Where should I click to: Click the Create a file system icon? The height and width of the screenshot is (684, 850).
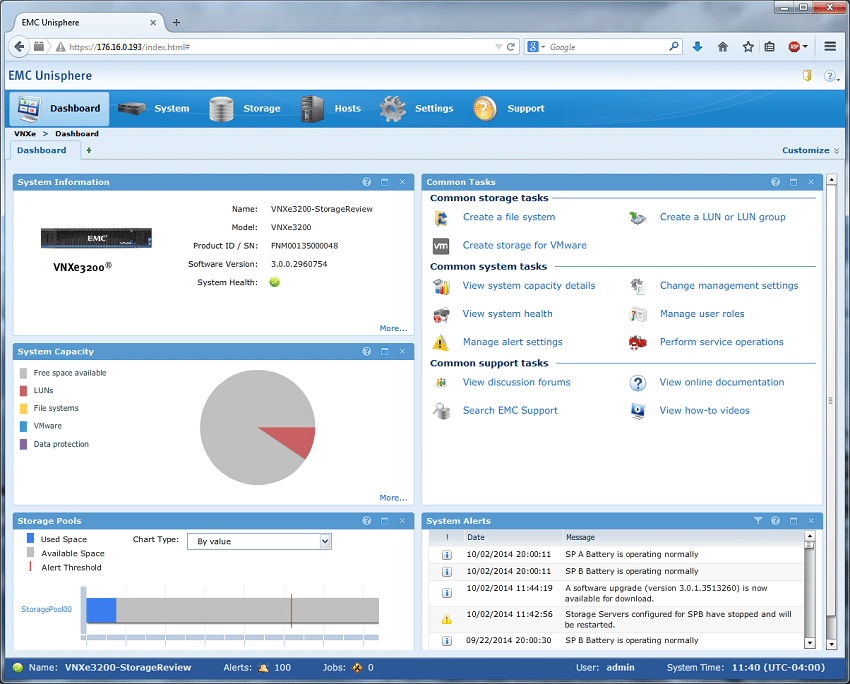[x=441, y=218]
